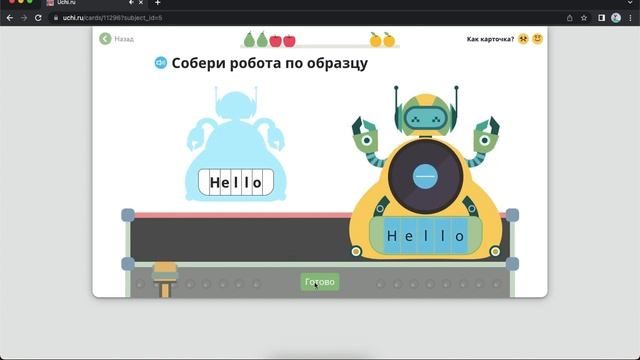Click the Hello word plate on silhouette robot

click(236, 182)
